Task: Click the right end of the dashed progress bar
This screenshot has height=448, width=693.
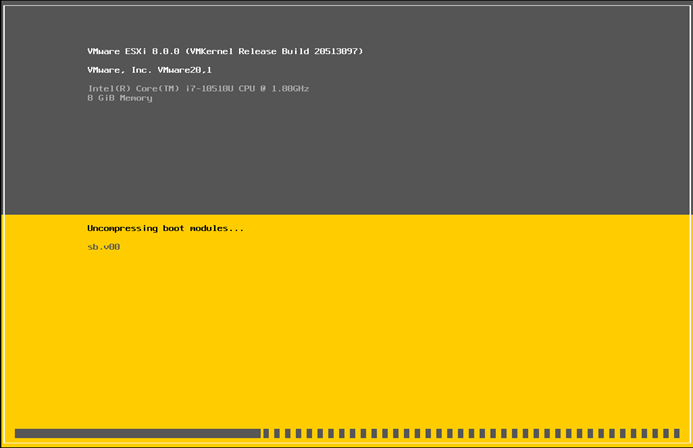Action: (x=674, y=433)
